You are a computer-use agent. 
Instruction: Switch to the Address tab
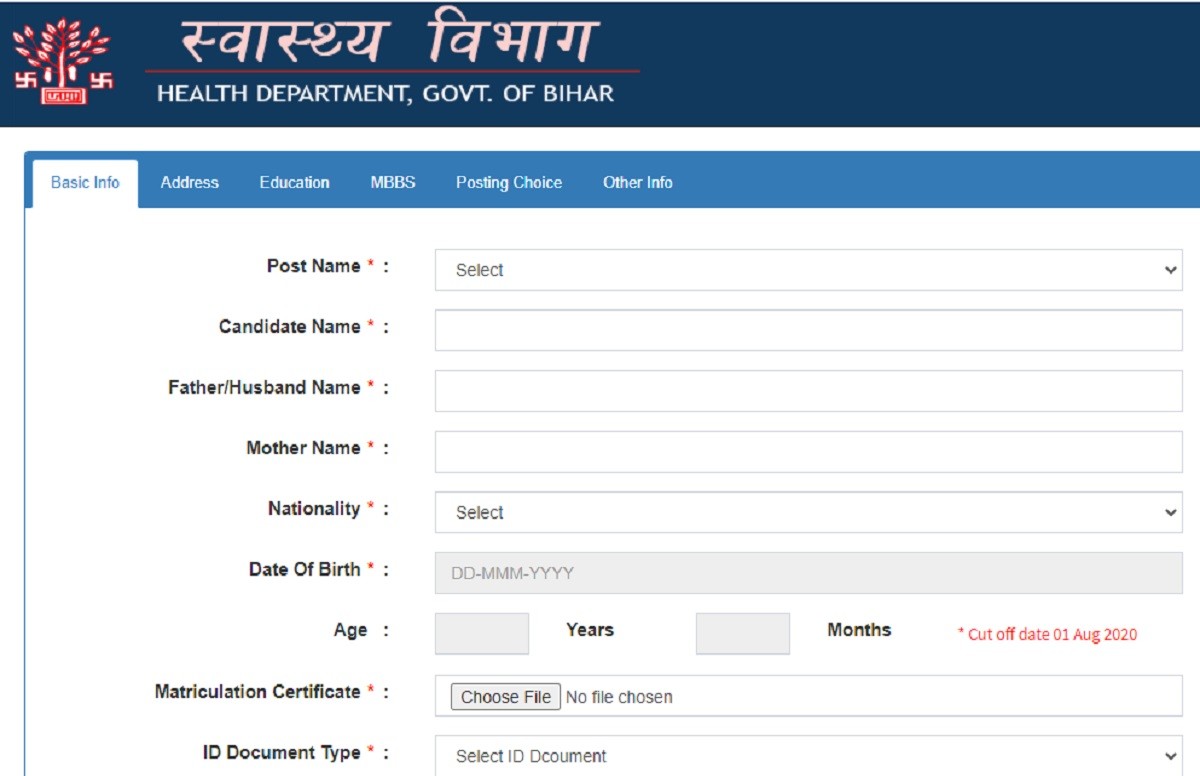[189, 182]
